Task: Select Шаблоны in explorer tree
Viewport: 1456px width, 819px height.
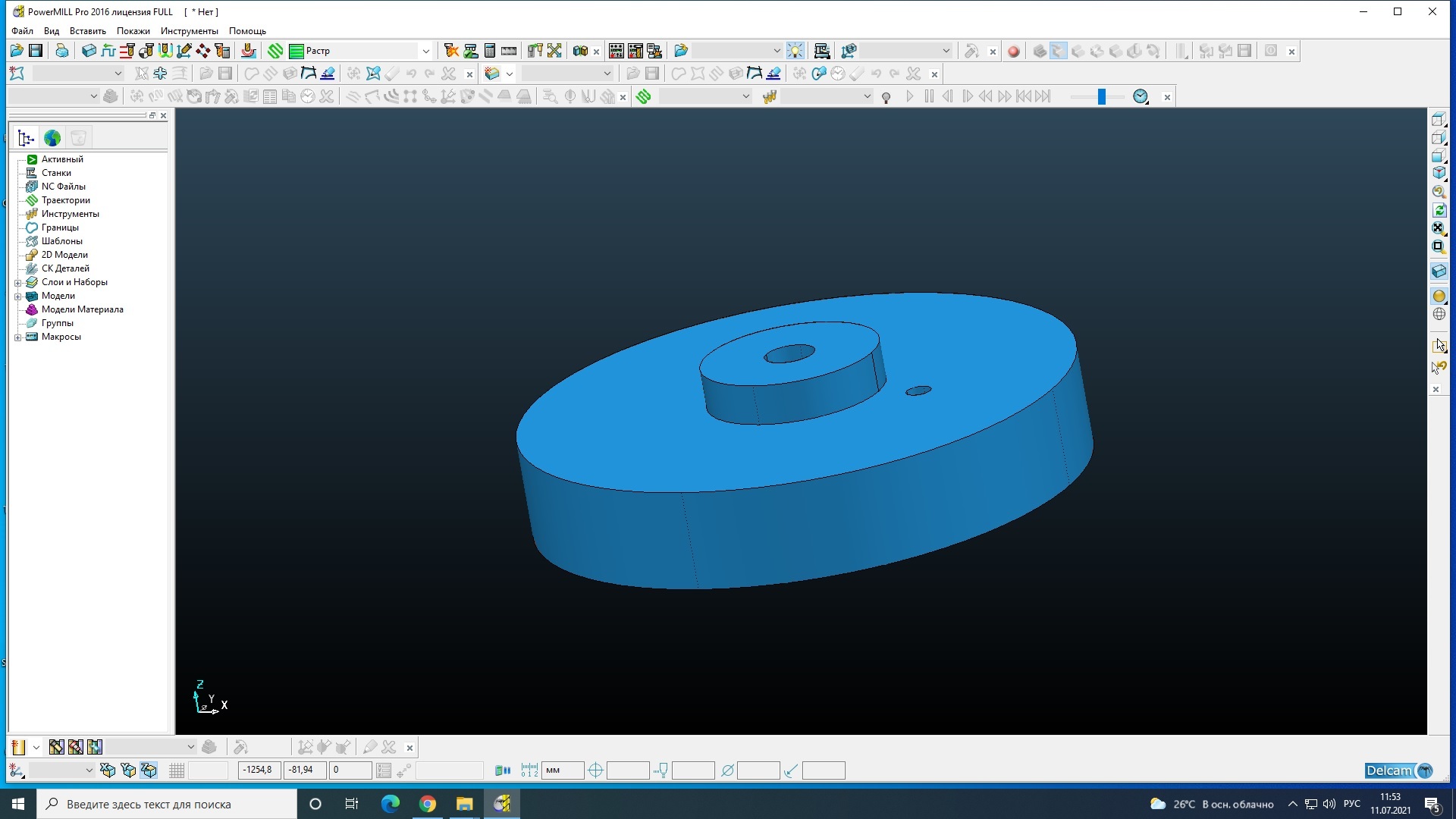Action: coord(62,241)
